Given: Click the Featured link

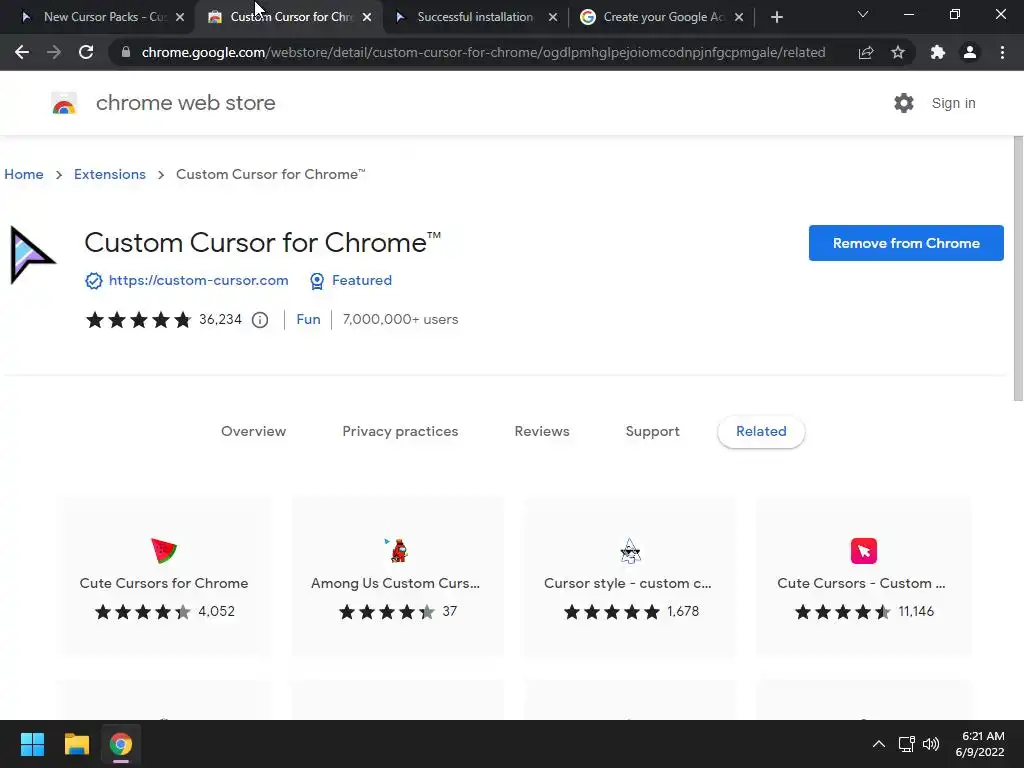Looking at the screenshot, I should tap(362, 281).
